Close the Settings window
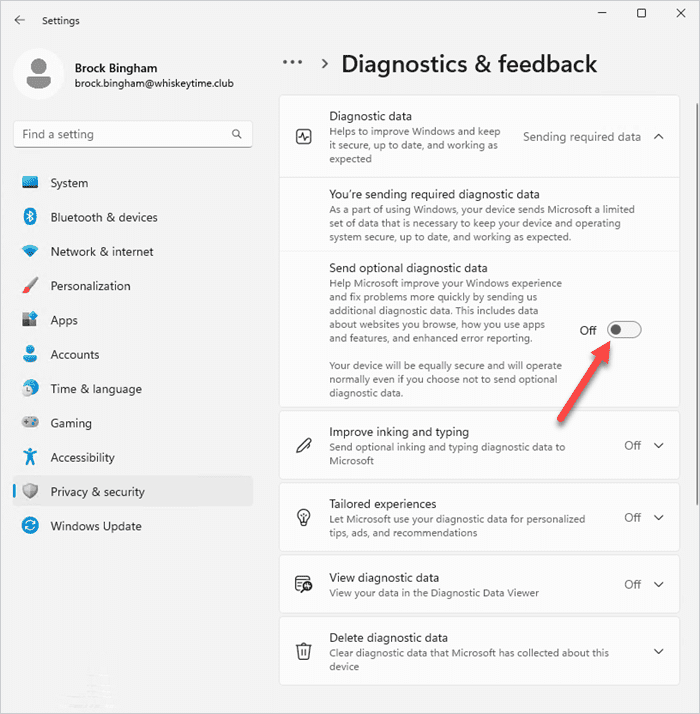 pos(681,13)
